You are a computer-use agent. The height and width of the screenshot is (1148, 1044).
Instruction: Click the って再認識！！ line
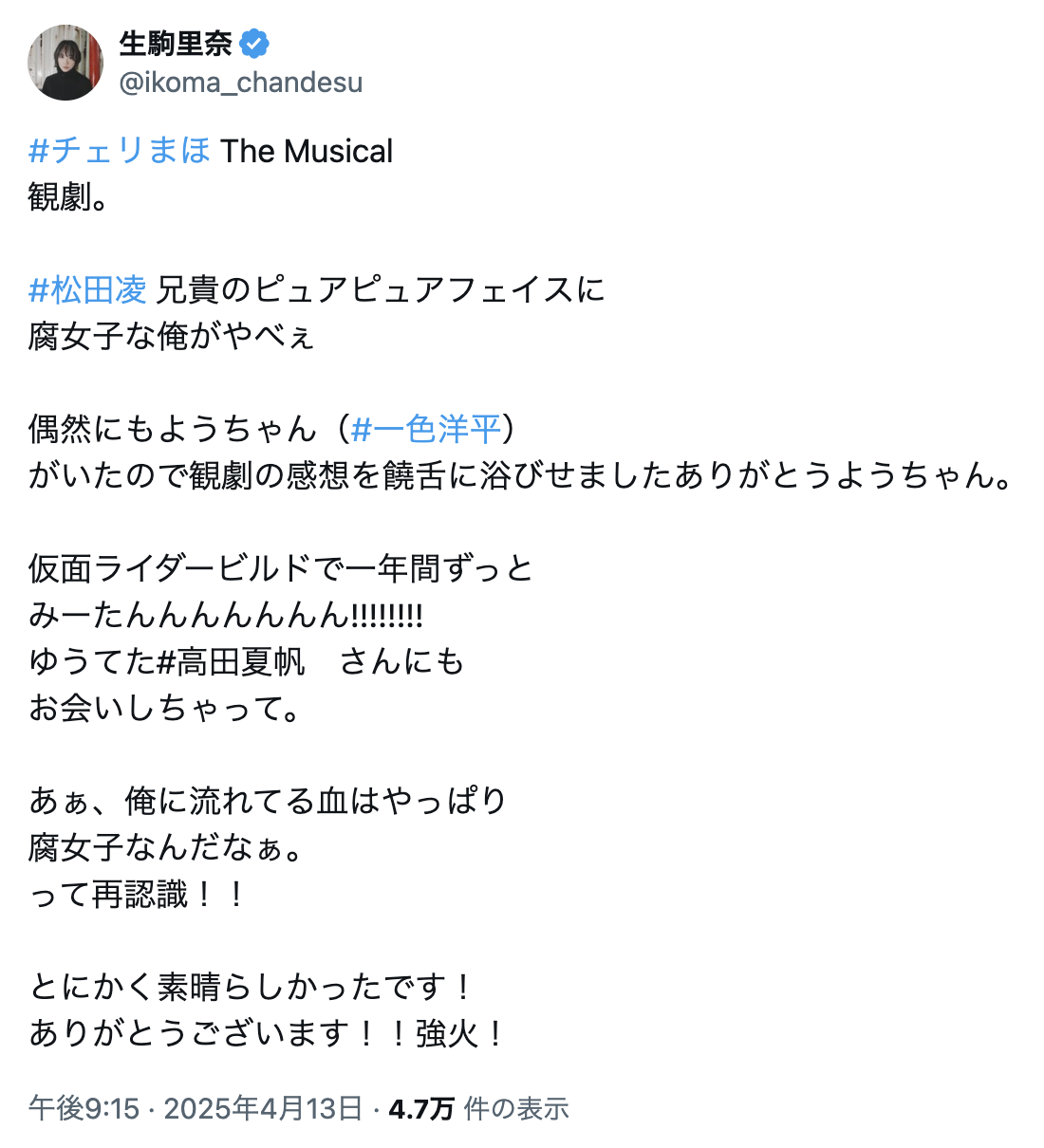[139, 894]
